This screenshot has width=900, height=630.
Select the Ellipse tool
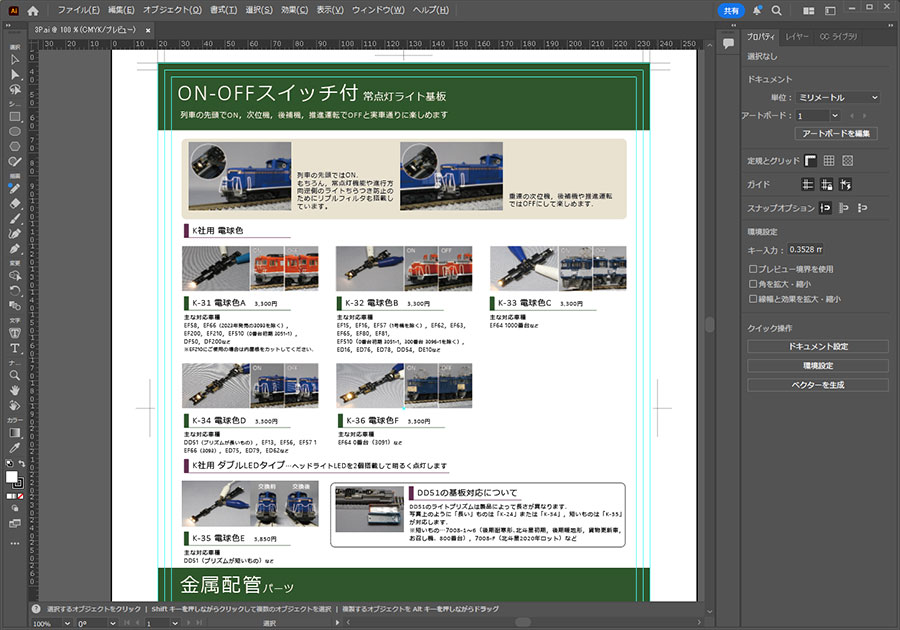(x=15, y=131)
